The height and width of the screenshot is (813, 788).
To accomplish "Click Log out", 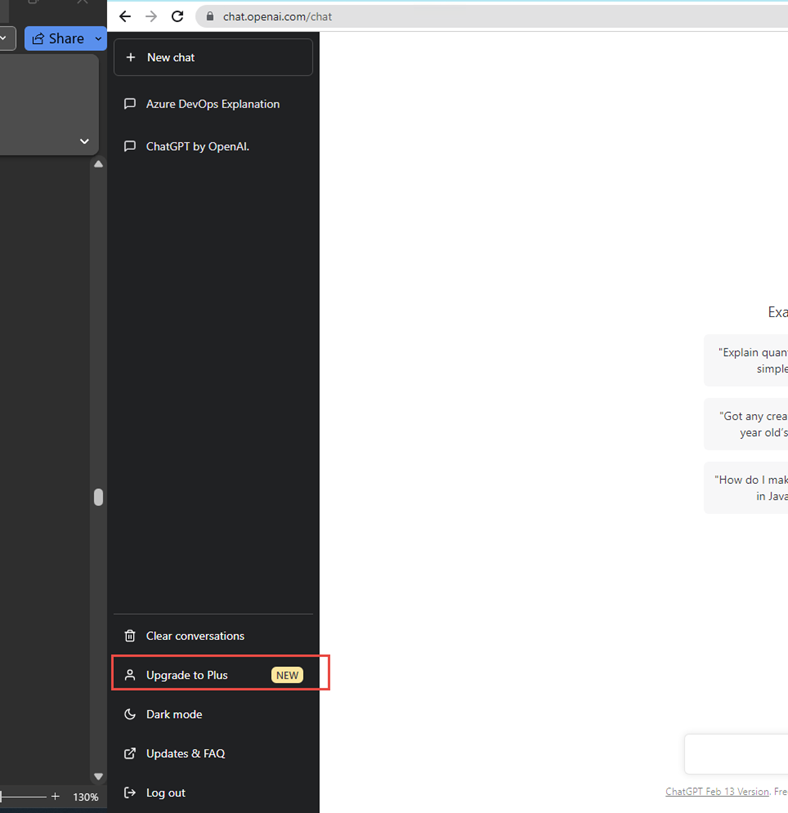I will coord(213,793).
